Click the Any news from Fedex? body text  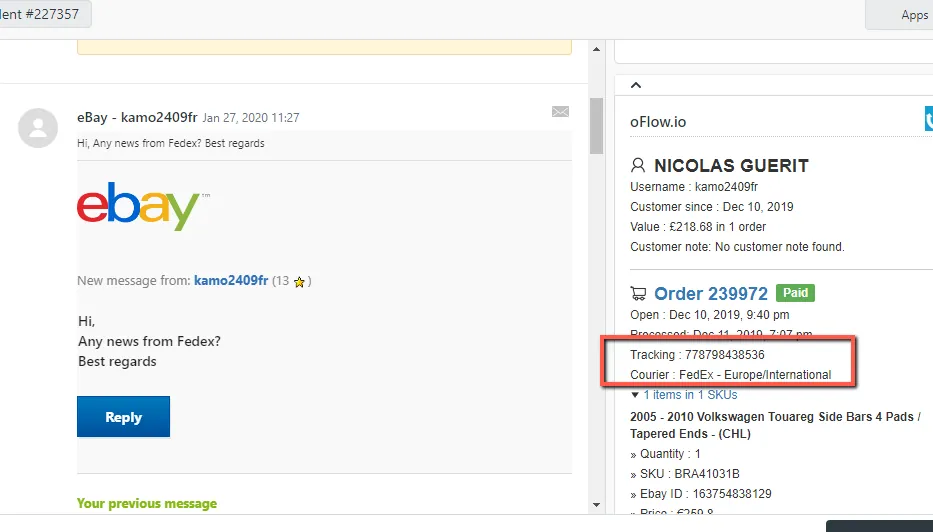pyautogui.click(x=149, y=342)
